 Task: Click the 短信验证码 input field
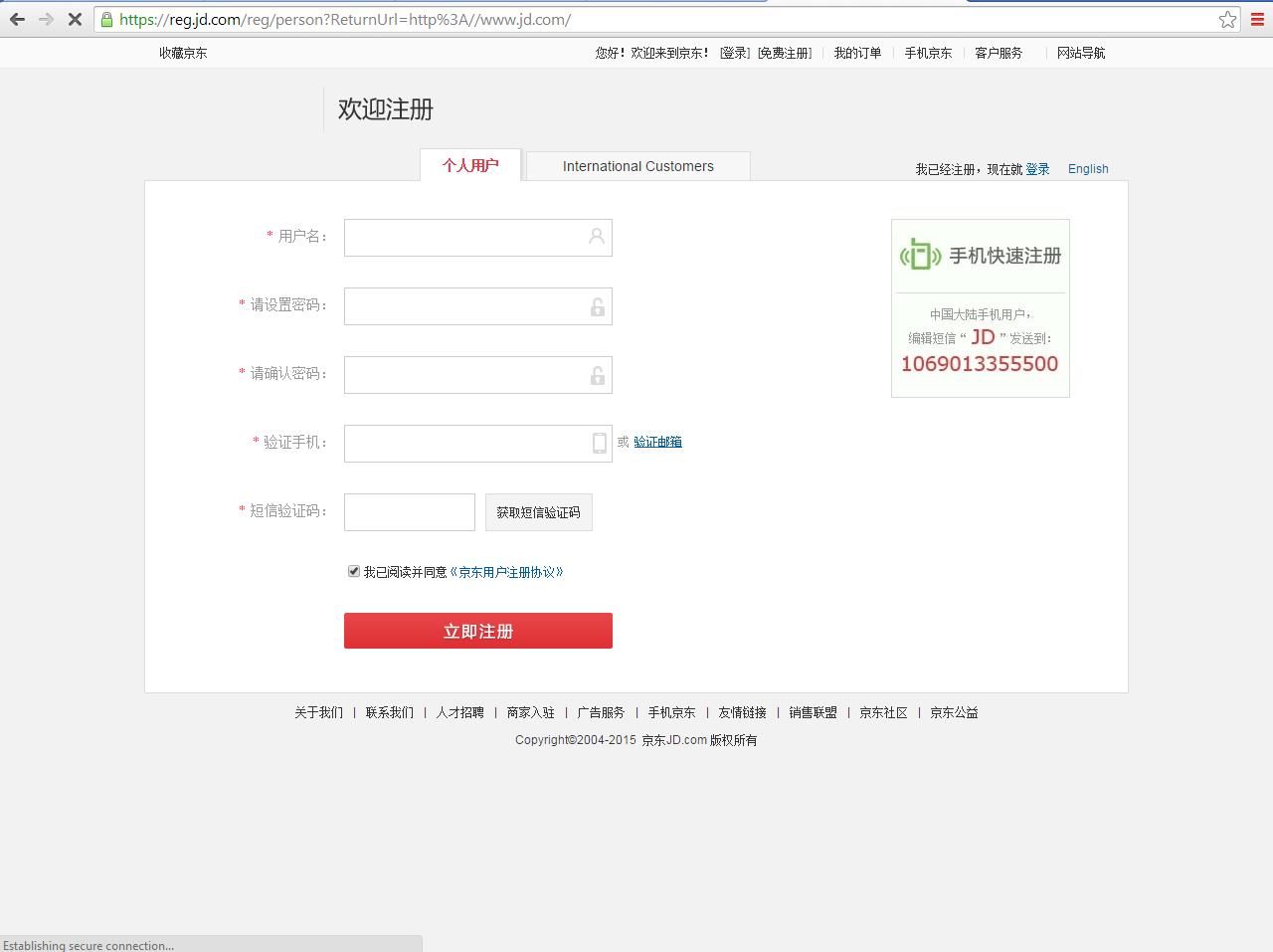[x=410, y=512]
